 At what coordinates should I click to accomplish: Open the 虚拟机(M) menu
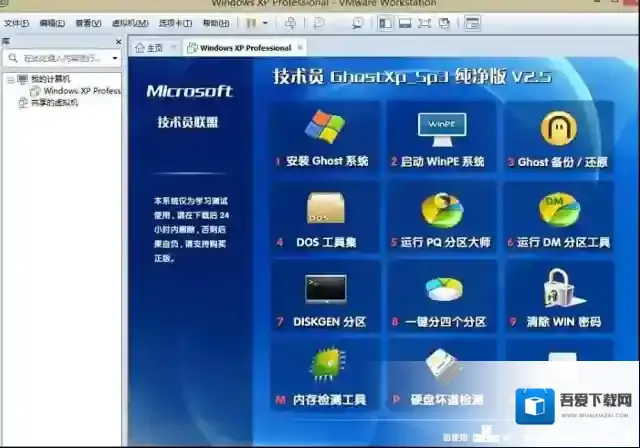click(130, 23)
